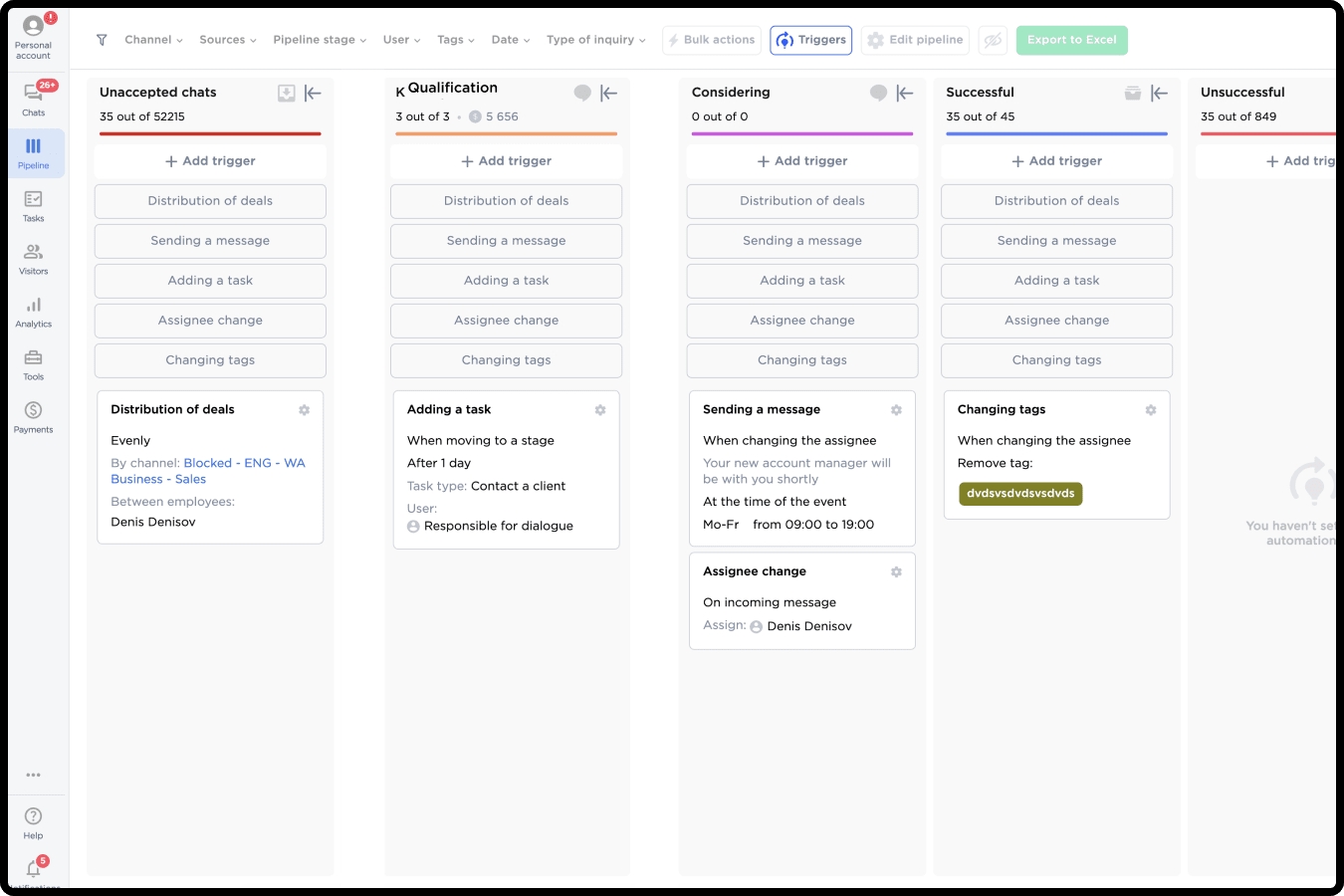This screenshot has width=1344, height=896.
Task: Click the filter funnel icon
Action: tap(102, 40)
